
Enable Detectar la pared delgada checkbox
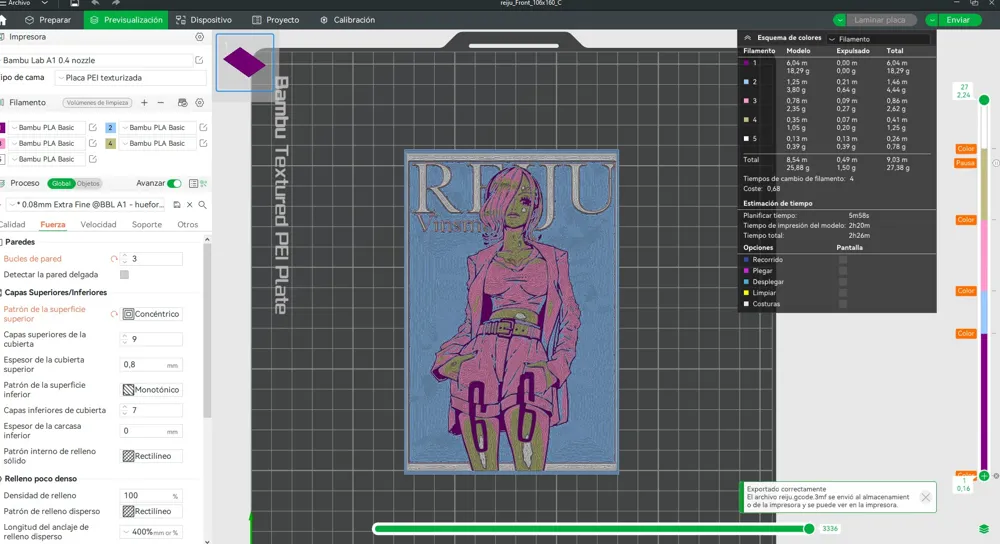124,275
